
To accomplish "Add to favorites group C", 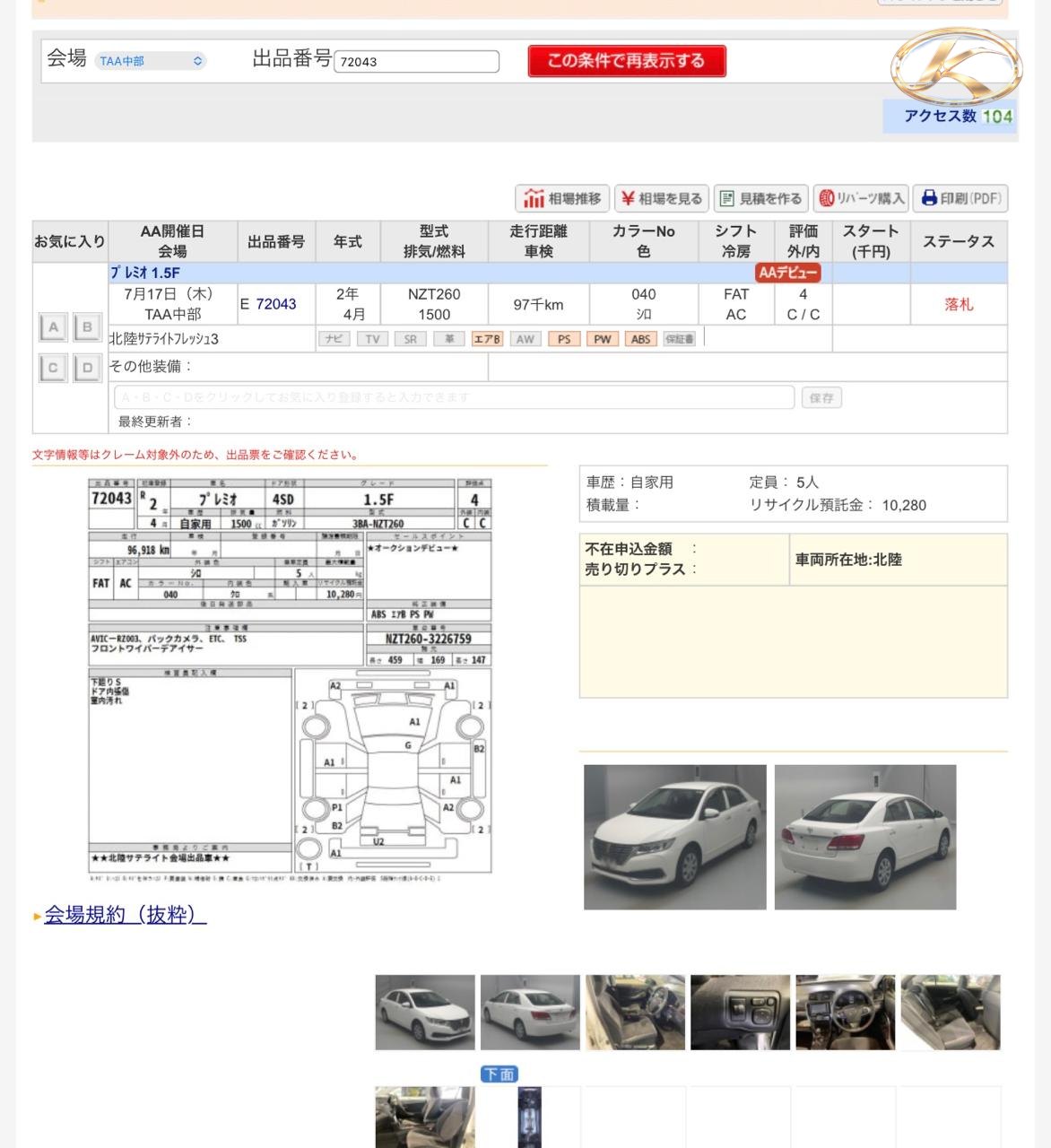I will coord(54,368).
